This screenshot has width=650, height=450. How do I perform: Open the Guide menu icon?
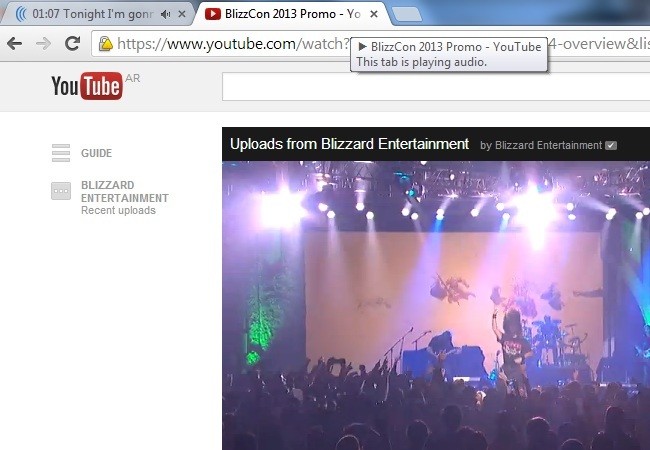(x=61, y=153)
